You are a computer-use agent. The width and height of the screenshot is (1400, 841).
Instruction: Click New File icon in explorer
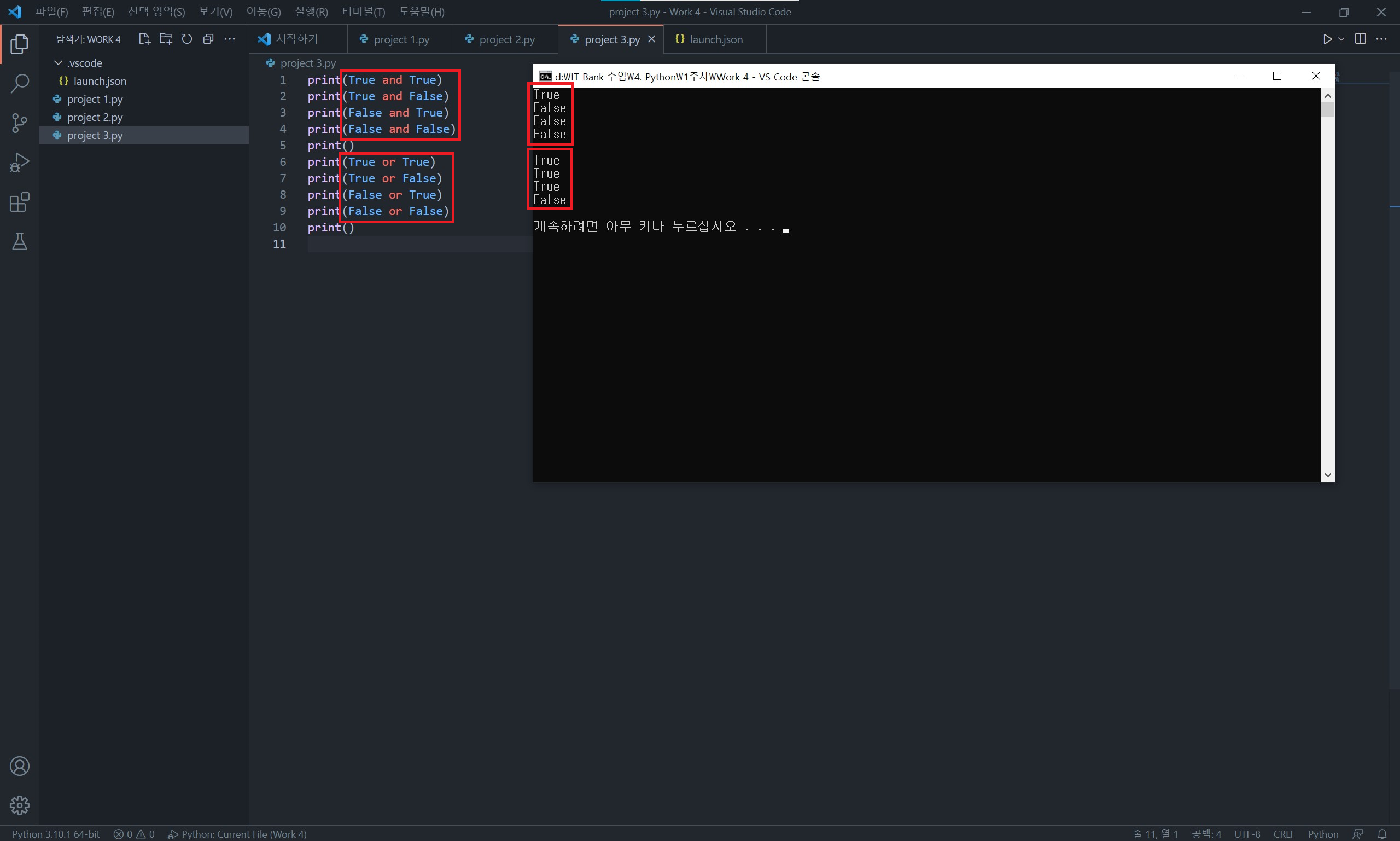[x=144, y=39]
